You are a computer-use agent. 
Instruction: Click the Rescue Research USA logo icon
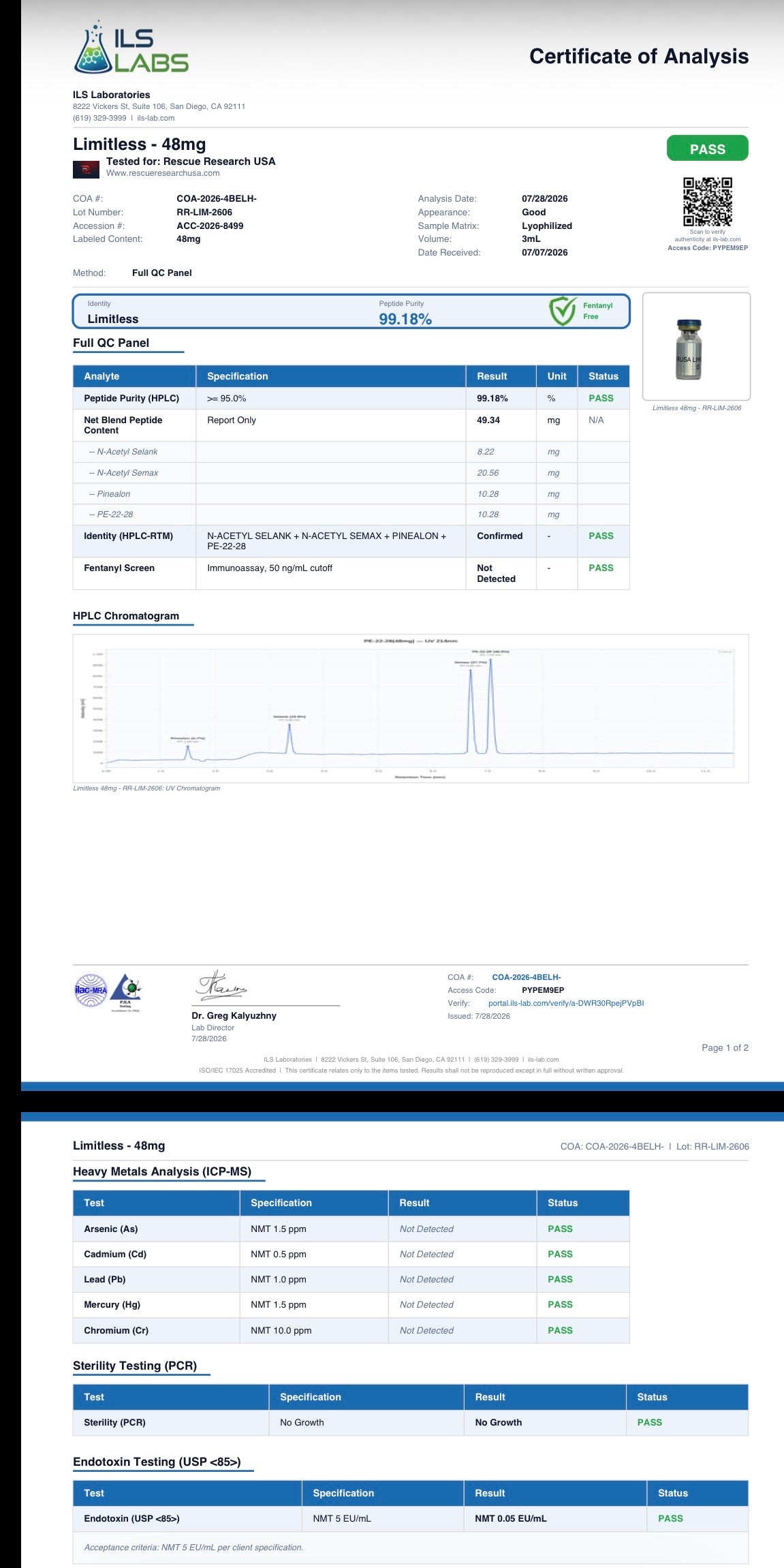coord(86,168)
